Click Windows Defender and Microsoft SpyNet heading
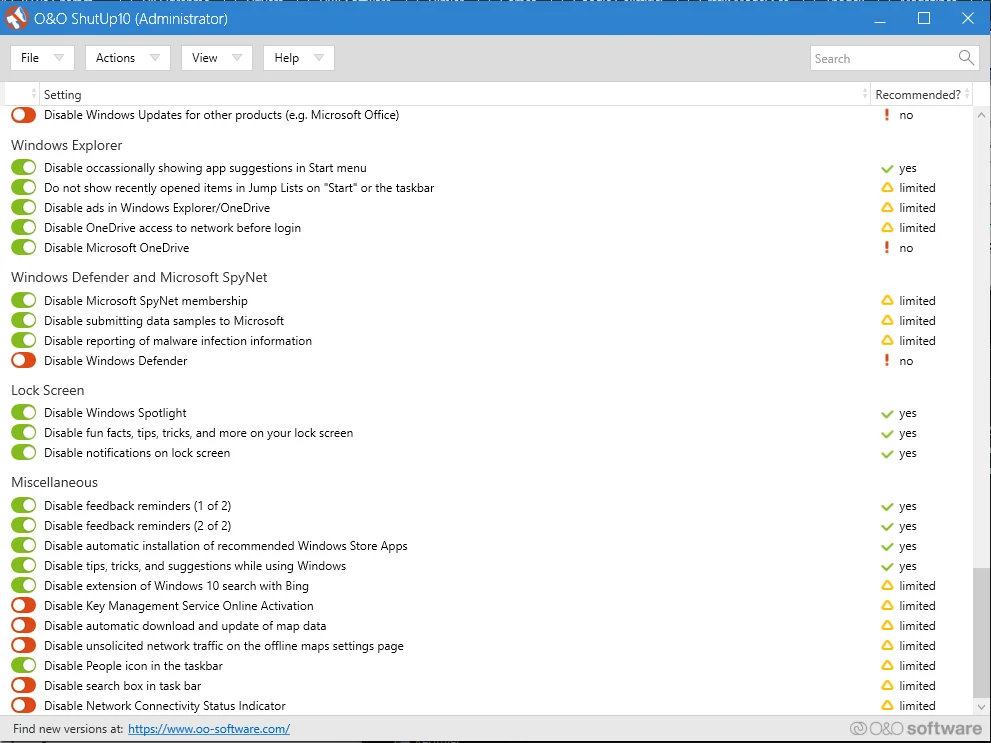Image resolution: width=991 pixels, height=743 pixels. [x=139, y=277]
